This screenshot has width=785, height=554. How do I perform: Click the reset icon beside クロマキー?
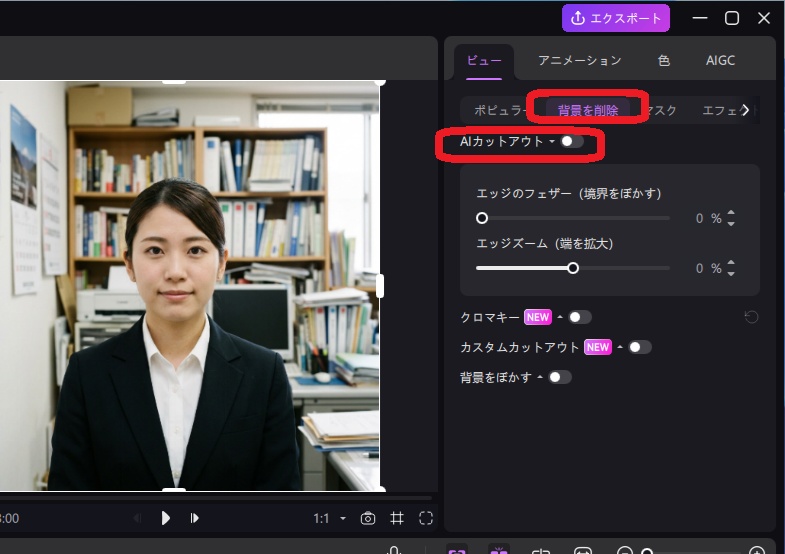tap(751, 317)
